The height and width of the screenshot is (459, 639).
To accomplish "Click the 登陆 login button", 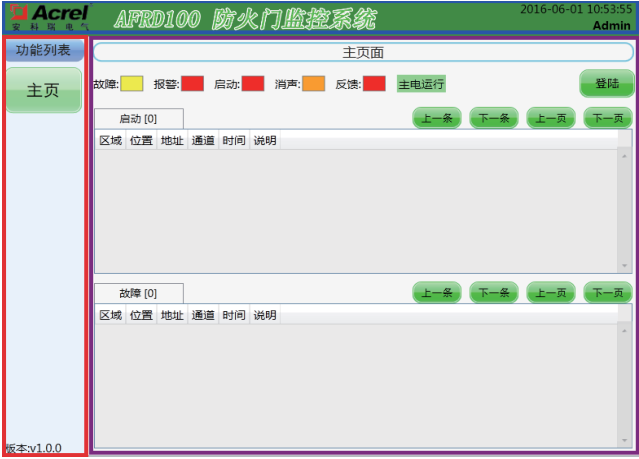I will coord(607,84).
